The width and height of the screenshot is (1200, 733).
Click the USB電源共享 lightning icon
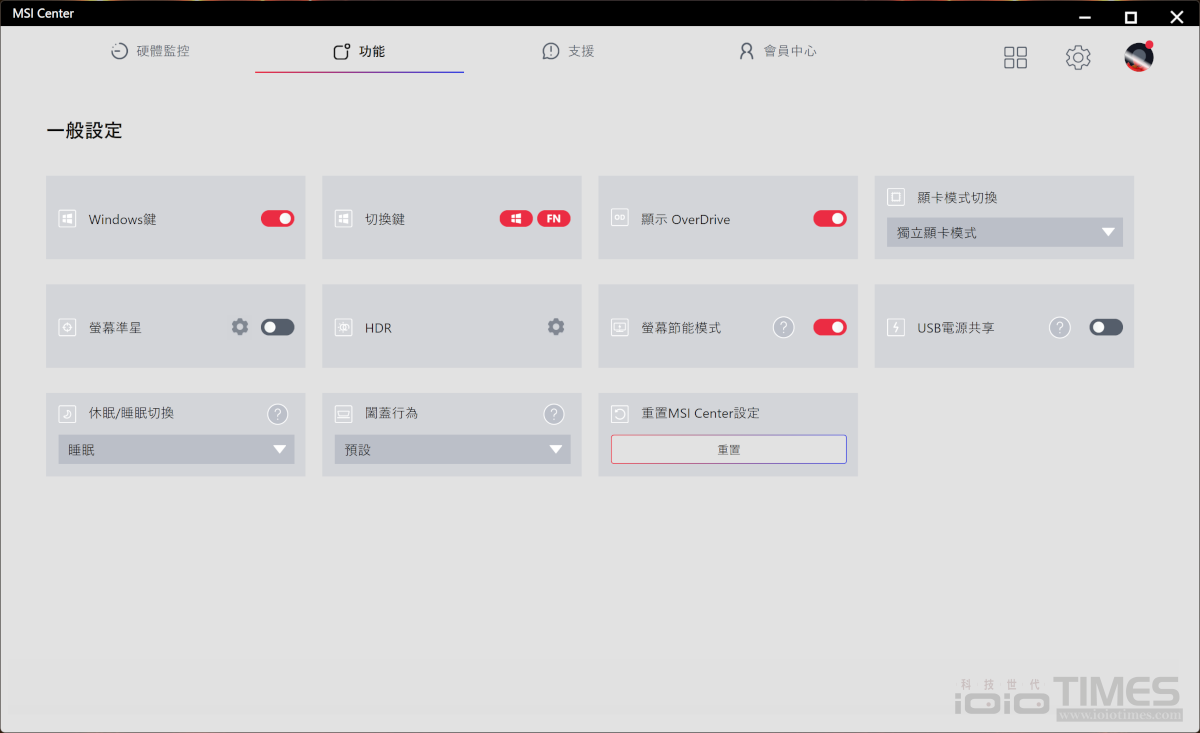click(896, 327)
